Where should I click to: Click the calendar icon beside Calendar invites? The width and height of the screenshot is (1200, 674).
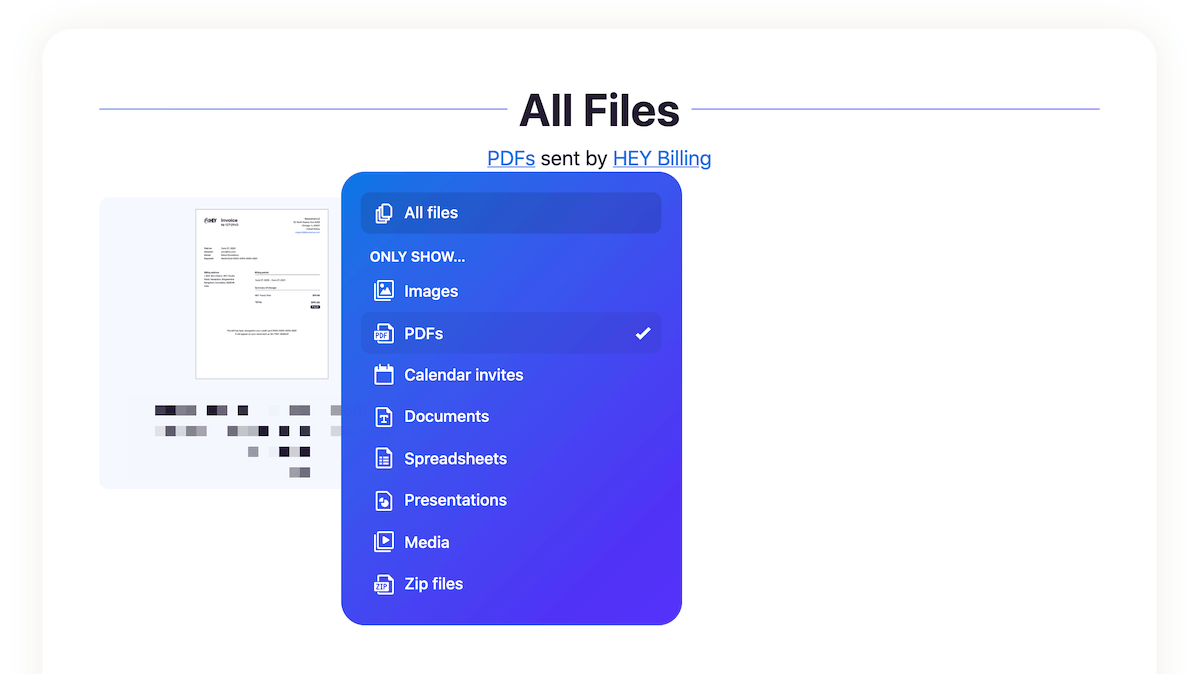384,375
